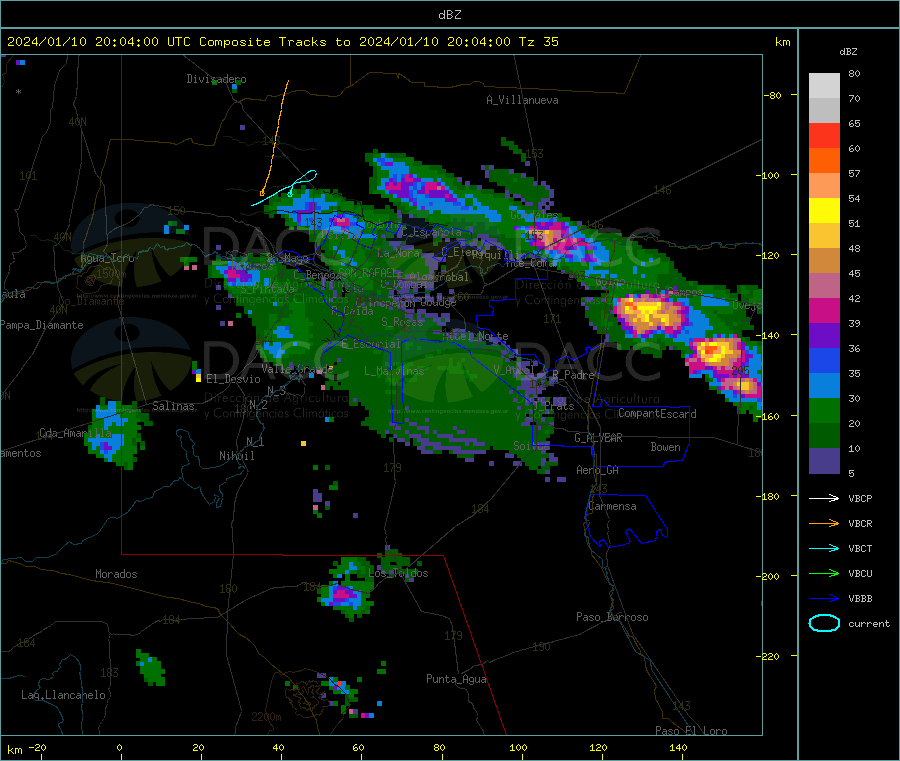Click the 'Lag.Llancanelo' map label

click(63, 696)
